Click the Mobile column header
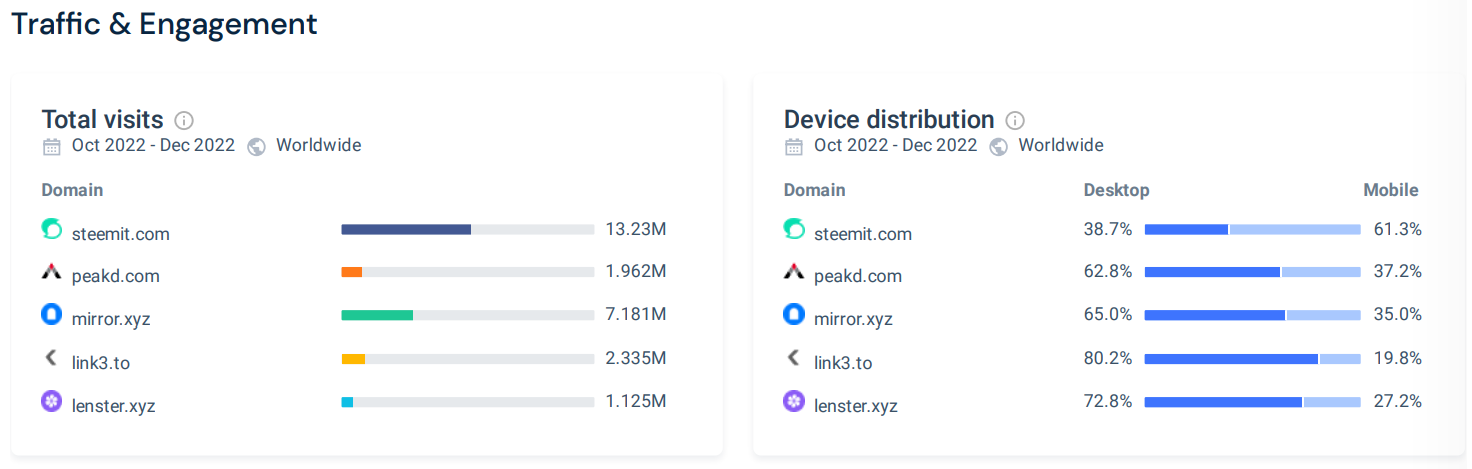 [x=1391, y=190]
